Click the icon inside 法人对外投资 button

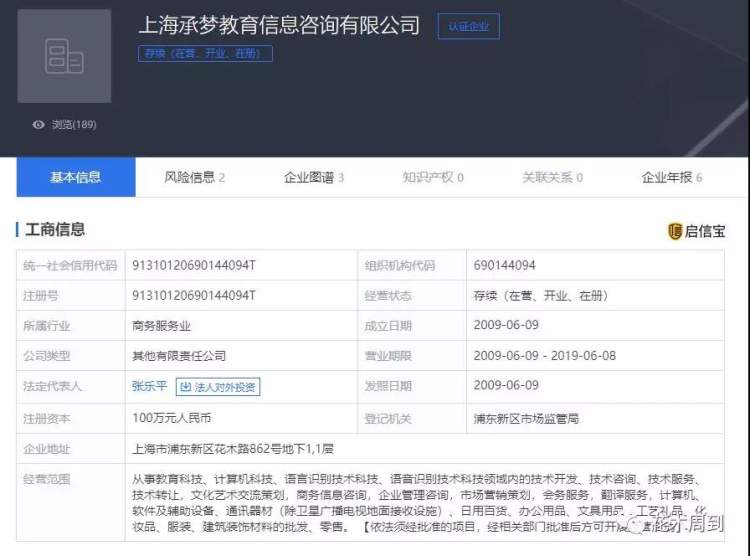(186, 387)
